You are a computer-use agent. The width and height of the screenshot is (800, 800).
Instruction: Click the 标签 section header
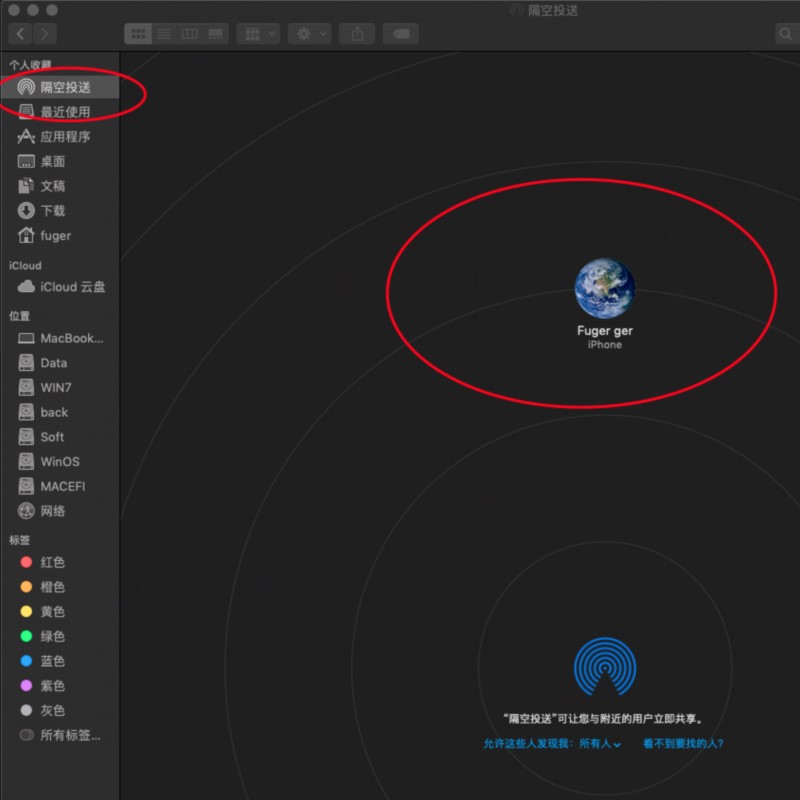[19, 540]
